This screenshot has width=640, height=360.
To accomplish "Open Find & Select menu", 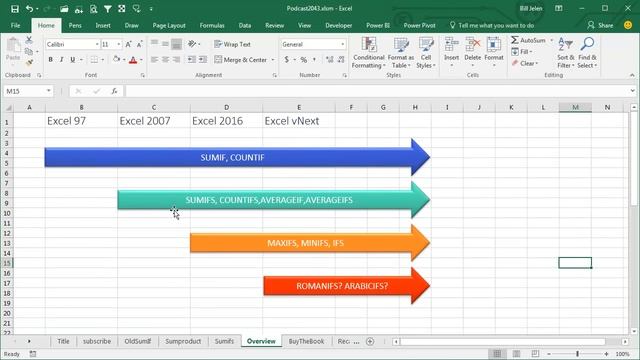I will [x=587, y=53].
